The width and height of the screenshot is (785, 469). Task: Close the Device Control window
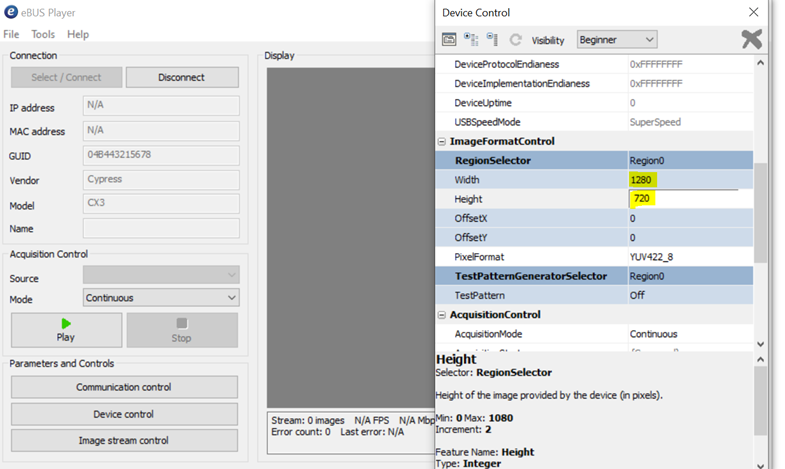point(753,12)
